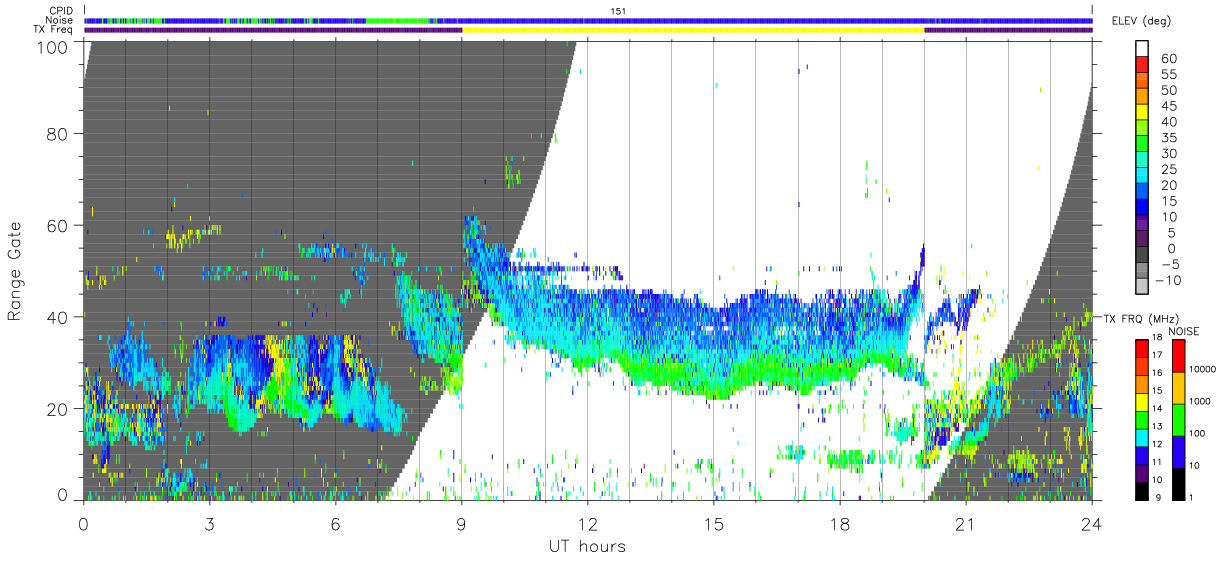Screen dimensions: 1228x567
Task: Select the cyan ELEV swatch between 20 and 25
Action: click(x=1143, y=176)
